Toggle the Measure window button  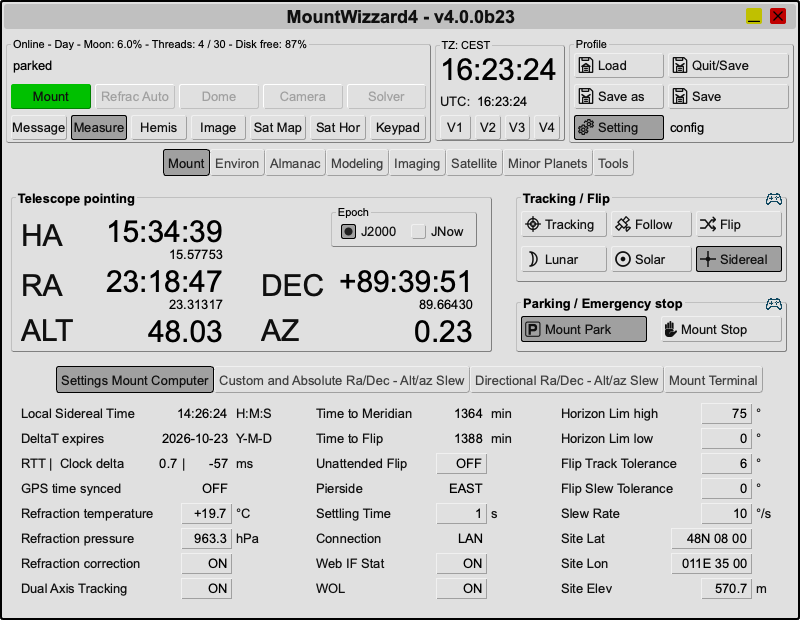coord(99,128)
